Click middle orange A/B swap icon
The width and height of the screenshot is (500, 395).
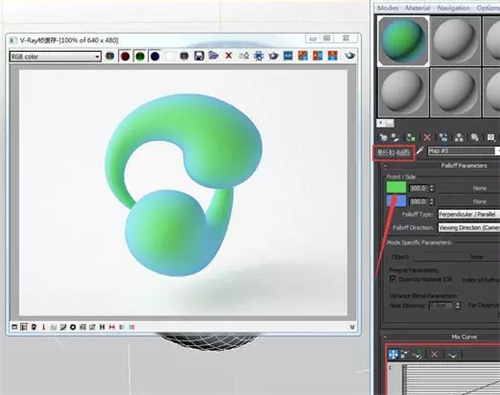pos(317,56)
